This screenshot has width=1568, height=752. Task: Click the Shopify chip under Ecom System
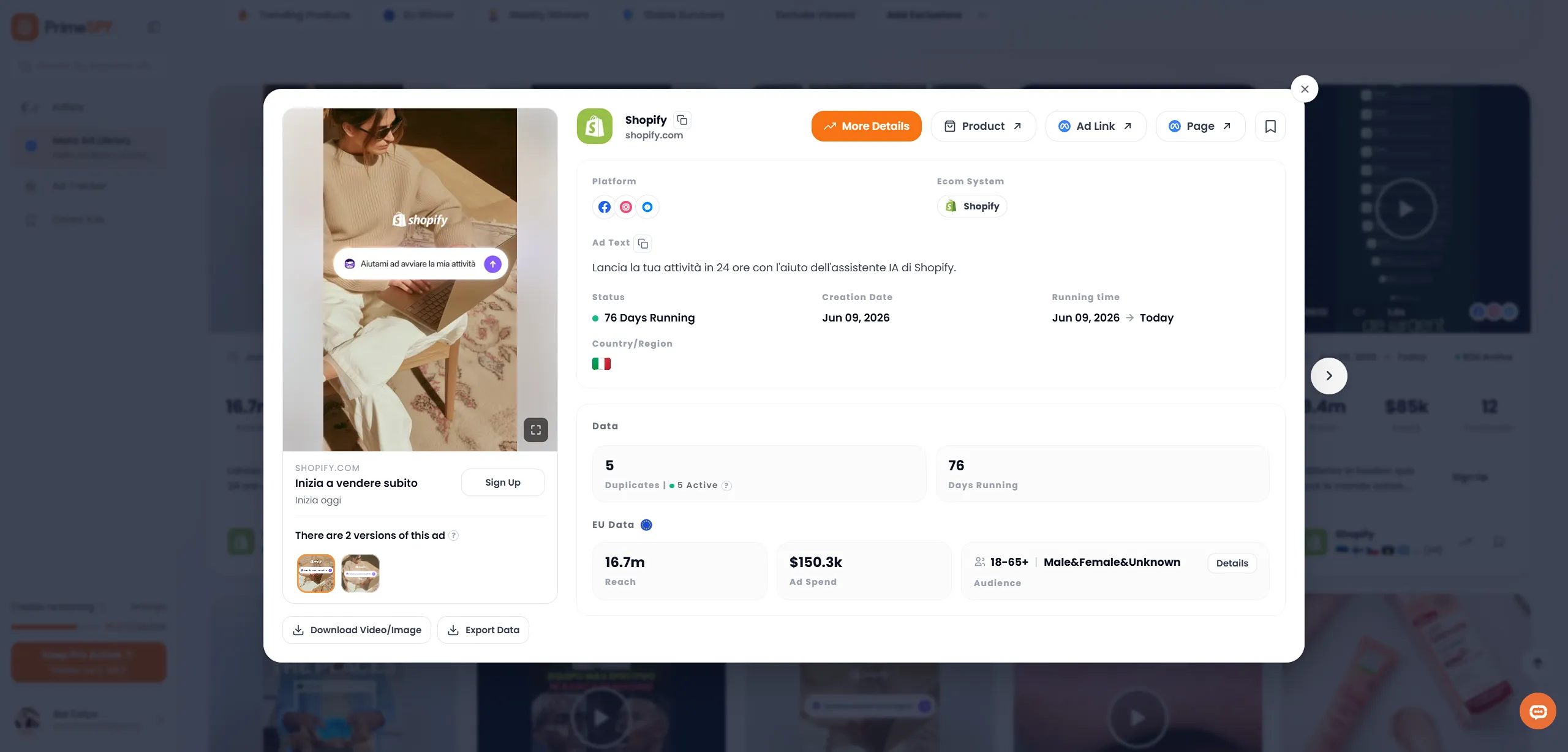click(971, 206)
